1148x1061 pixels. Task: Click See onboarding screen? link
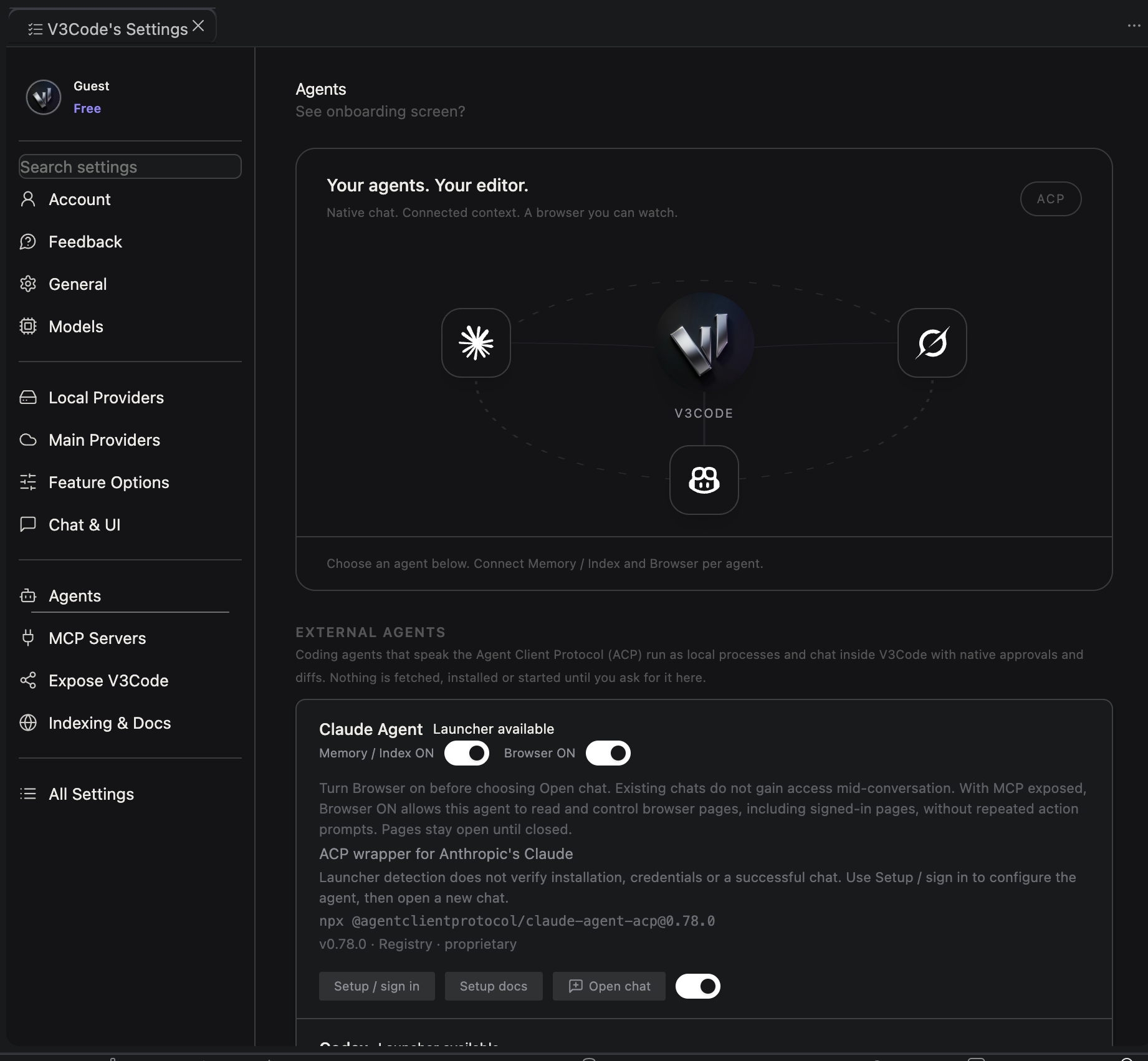pos(380,112)
